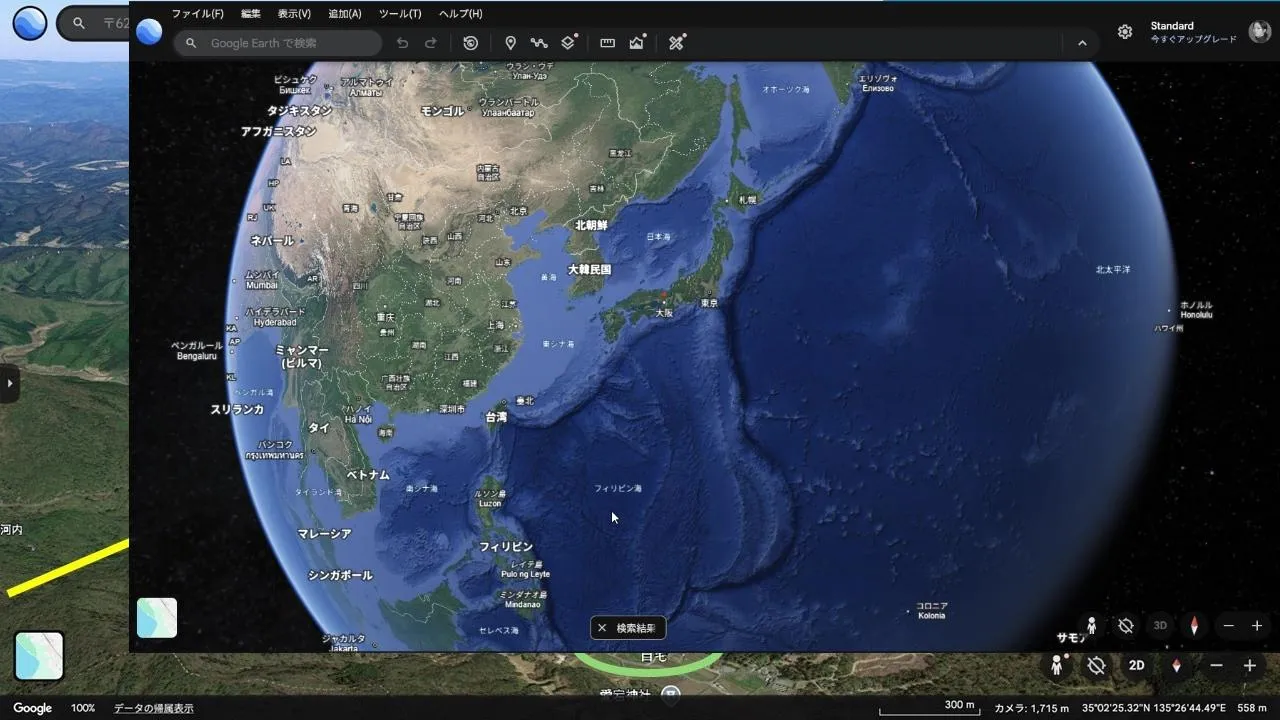Click the 100% zoom status
The width and height of the screenshot is (1280, 720).
point(83,708)
